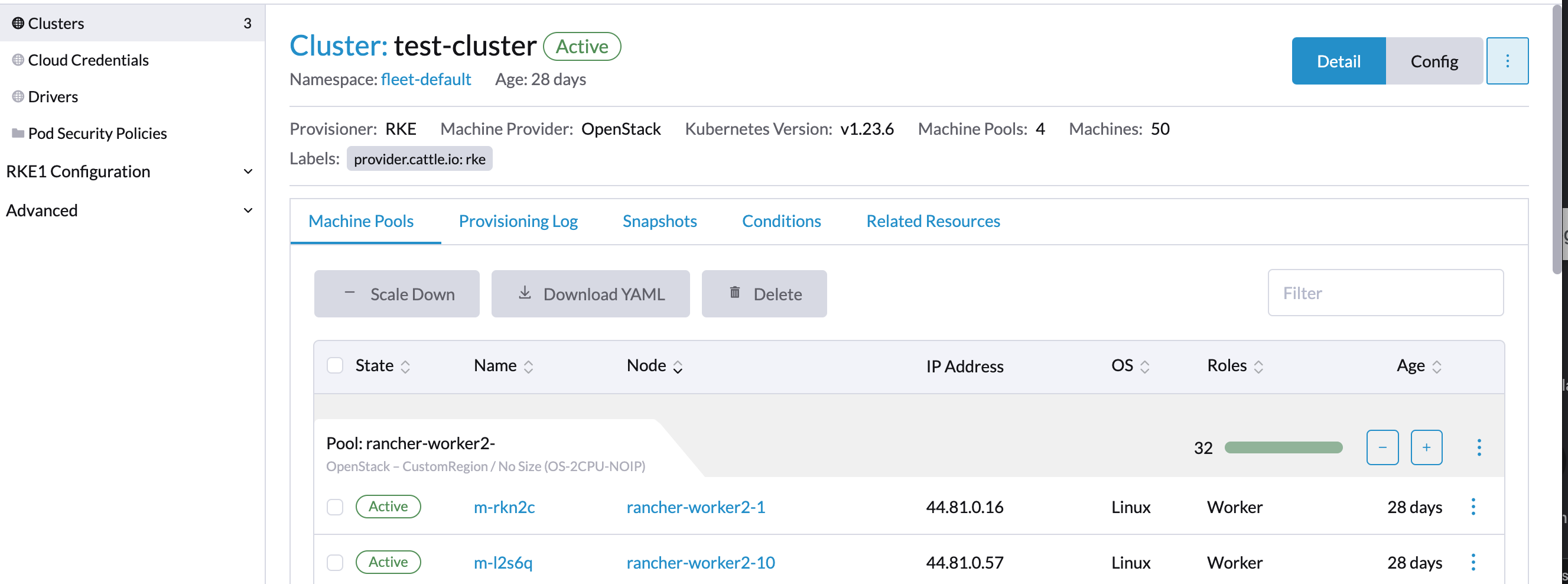The width and height of the screenshot is (1568, 584).
Task: Open the Snapshots tab
Action: 660,220
